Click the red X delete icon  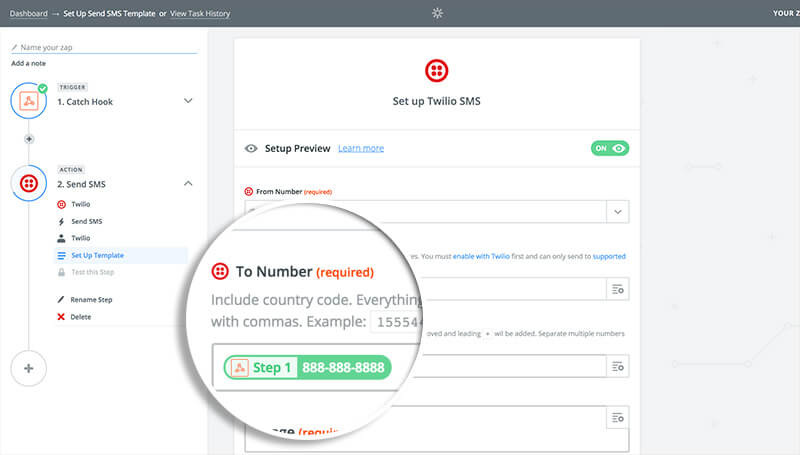pos(61,317)
